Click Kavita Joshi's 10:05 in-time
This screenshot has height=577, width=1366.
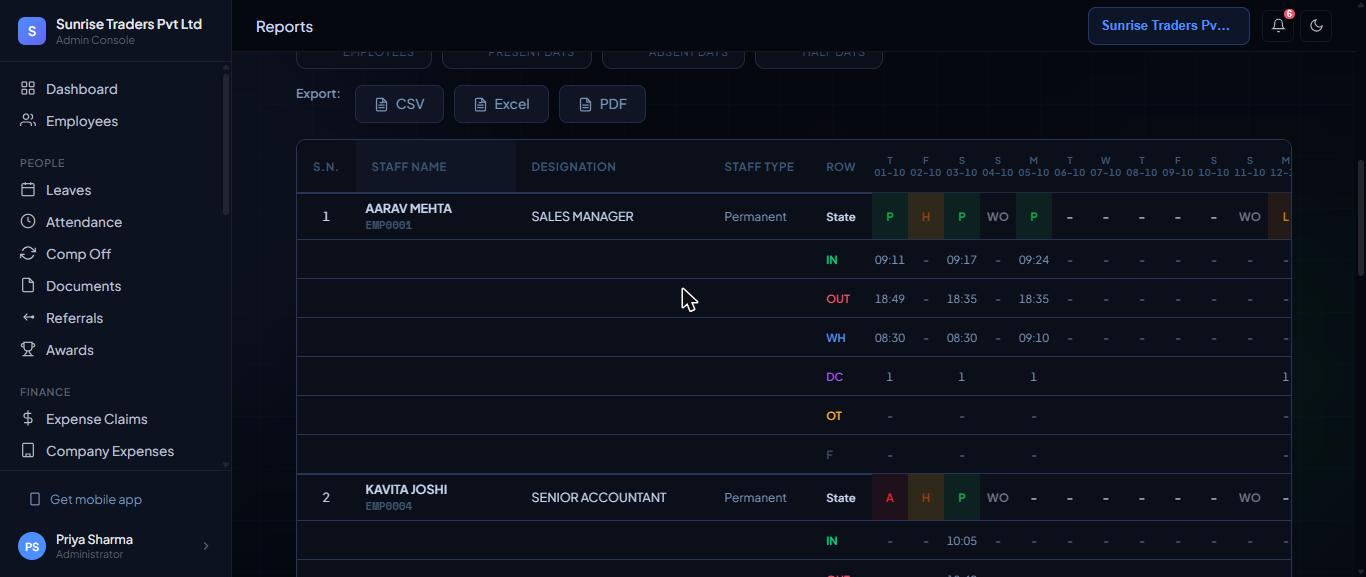961,541
